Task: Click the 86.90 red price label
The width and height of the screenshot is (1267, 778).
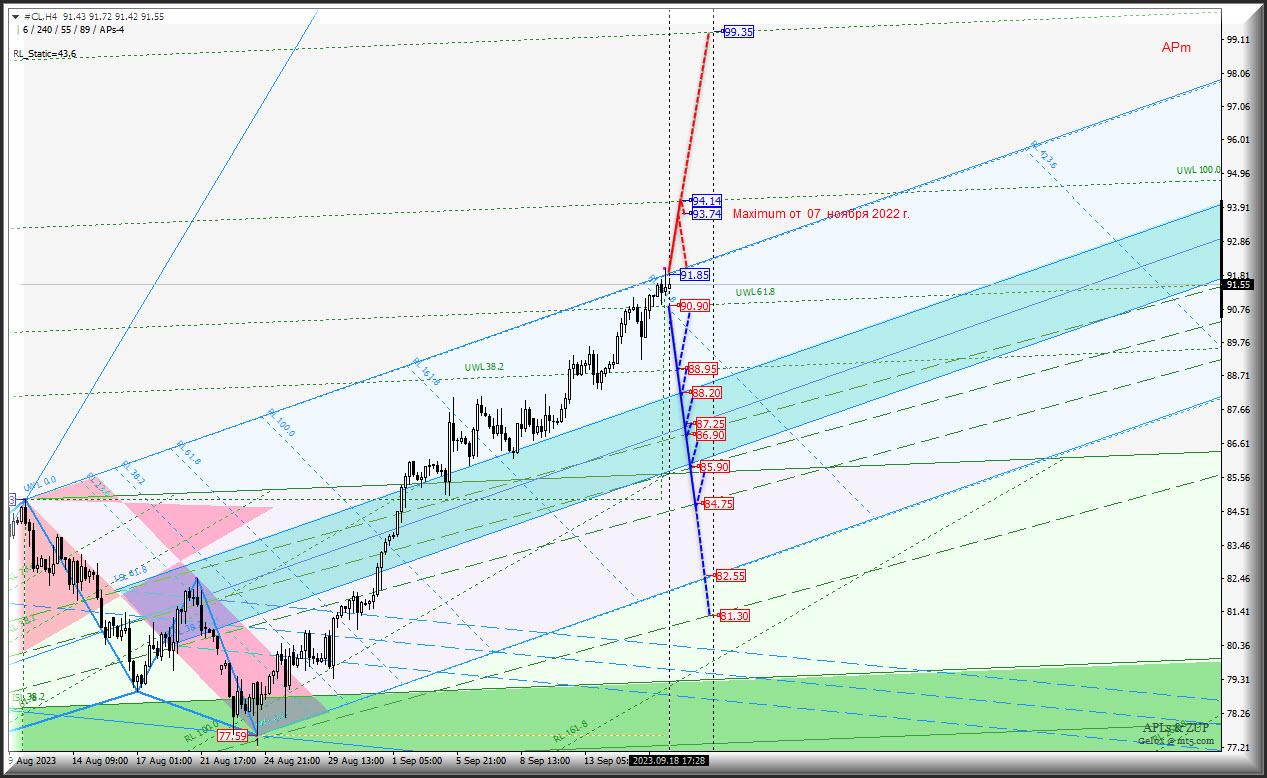Action: tap(710, 435)
